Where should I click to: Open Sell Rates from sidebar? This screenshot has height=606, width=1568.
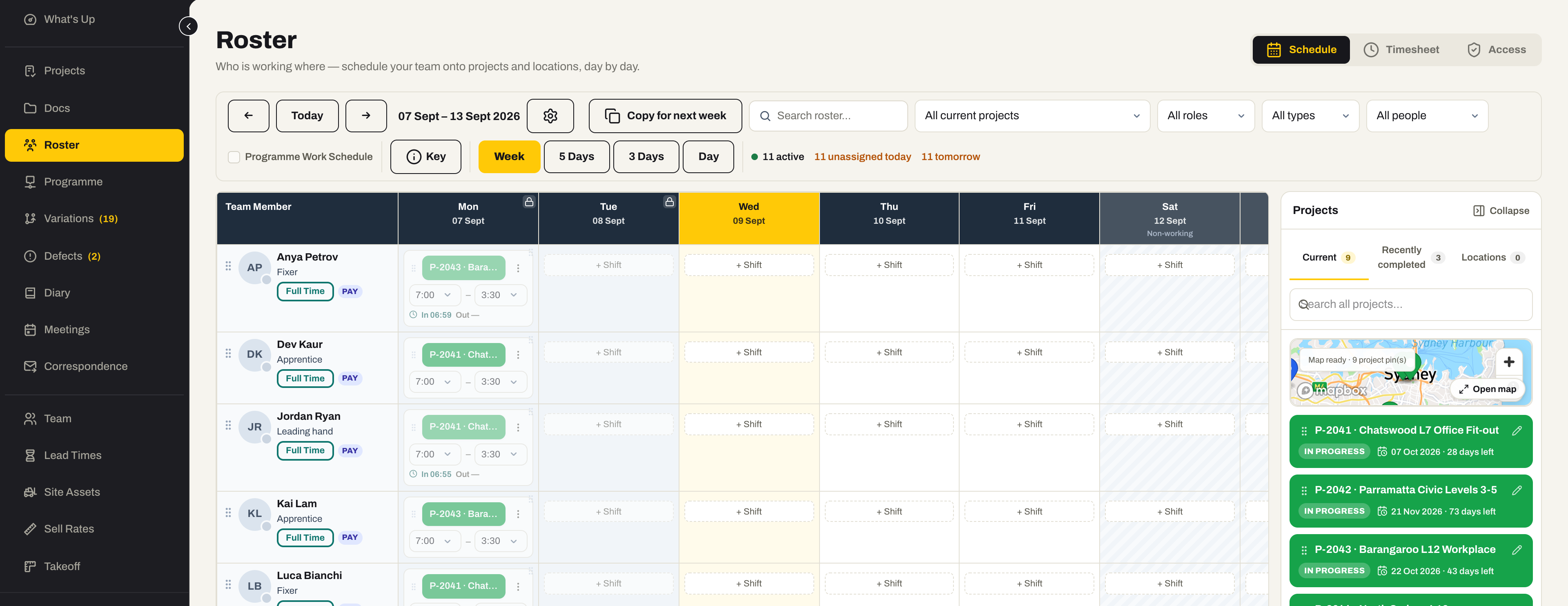pos(94,529)
